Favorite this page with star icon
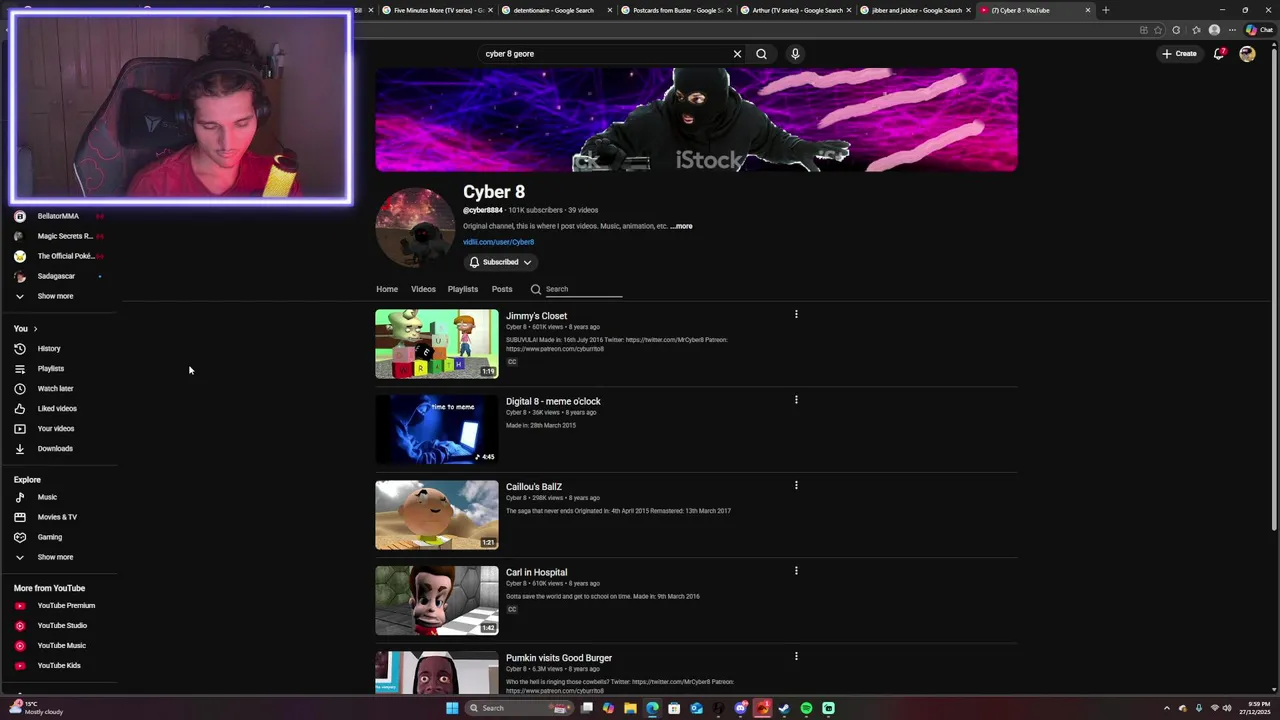 click(x=1159, y=30)
